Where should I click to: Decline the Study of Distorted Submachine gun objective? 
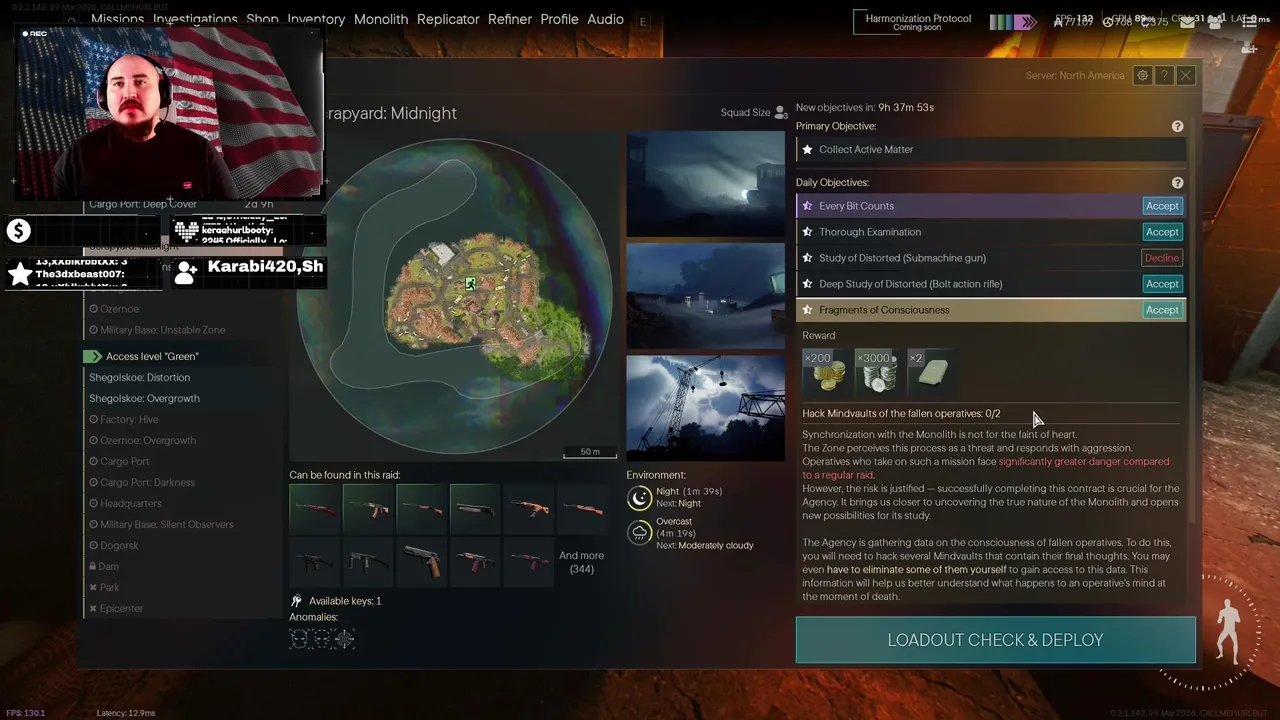click(1162, 258)
